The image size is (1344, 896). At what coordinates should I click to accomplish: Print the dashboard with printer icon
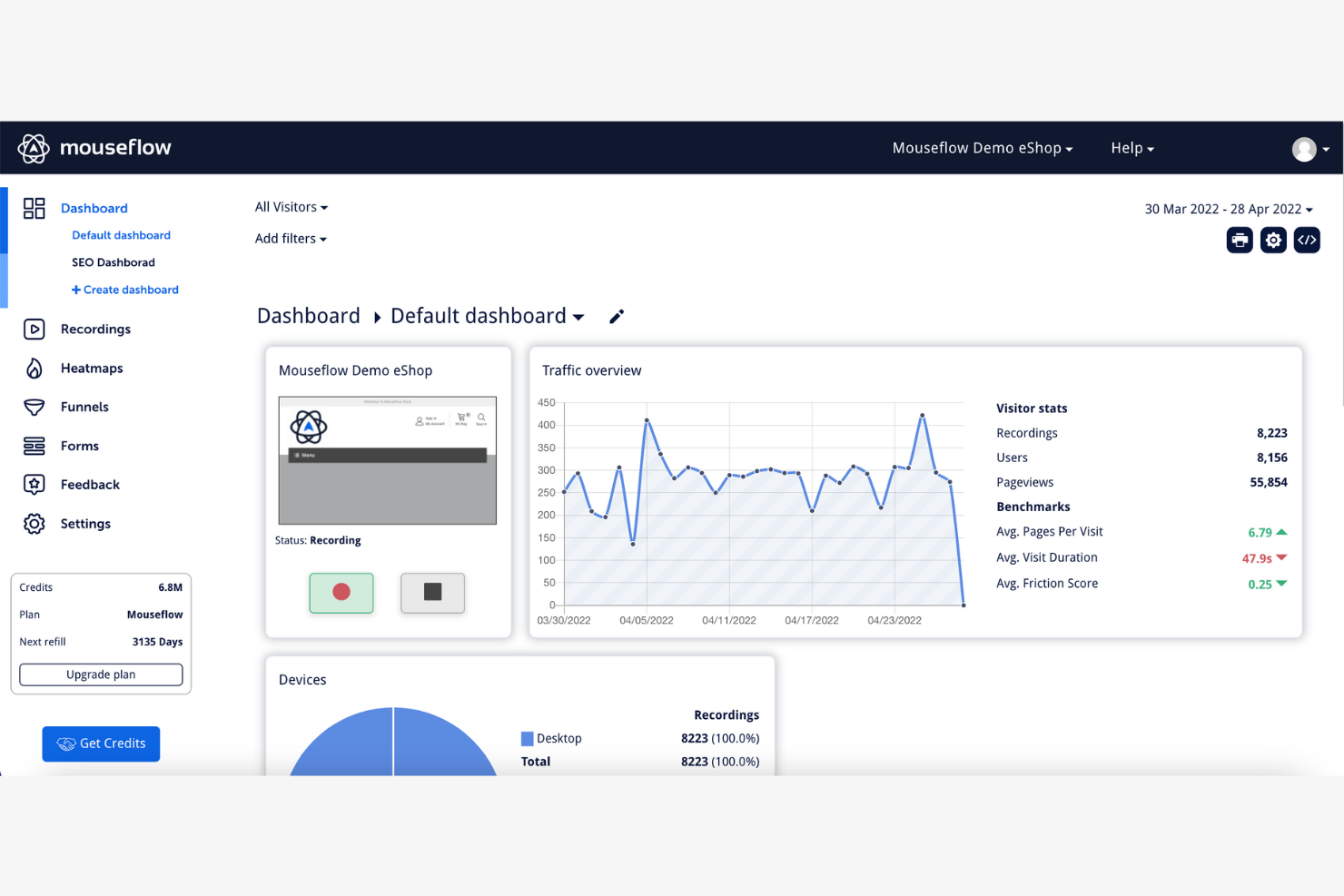coord(1240,240)
